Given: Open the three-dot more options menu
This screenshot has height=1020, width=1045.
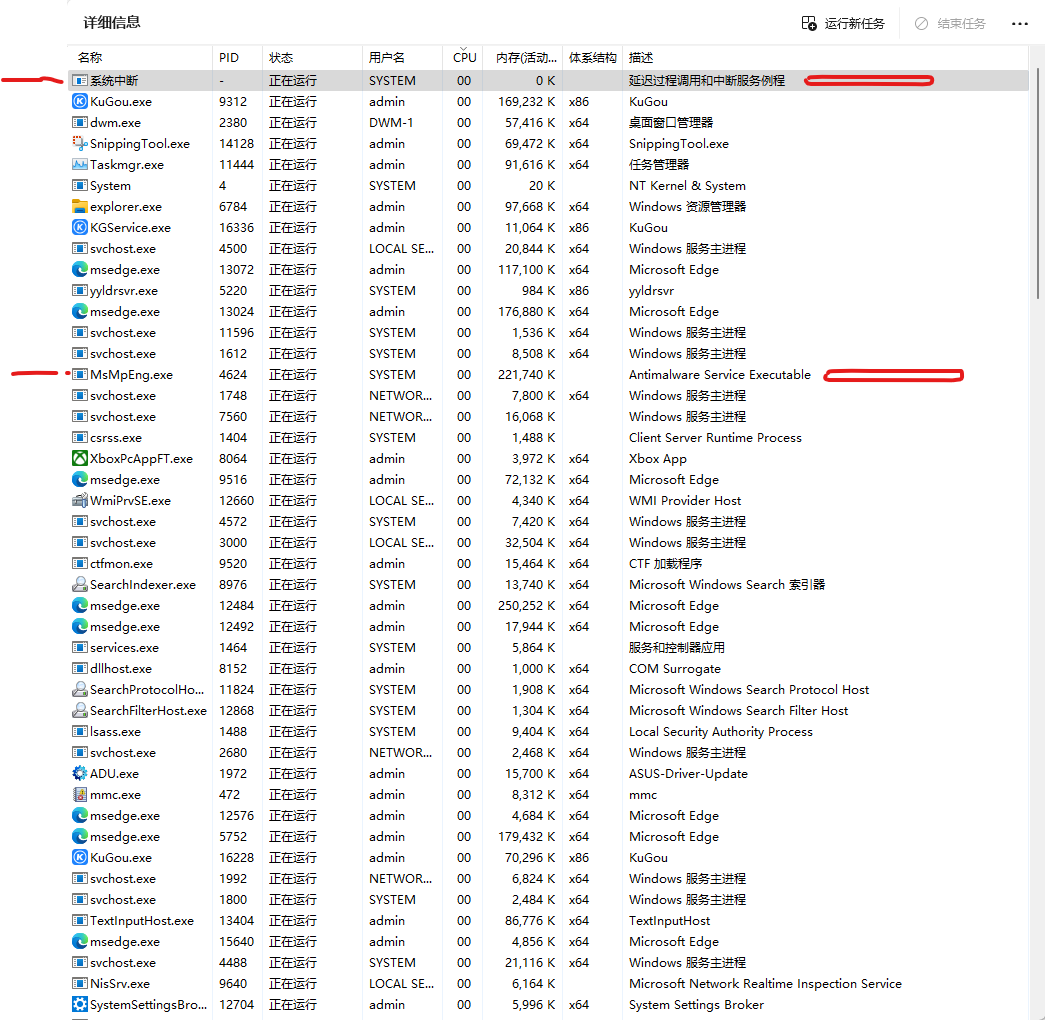Looking at the screenshot, I should (1020, 23).
